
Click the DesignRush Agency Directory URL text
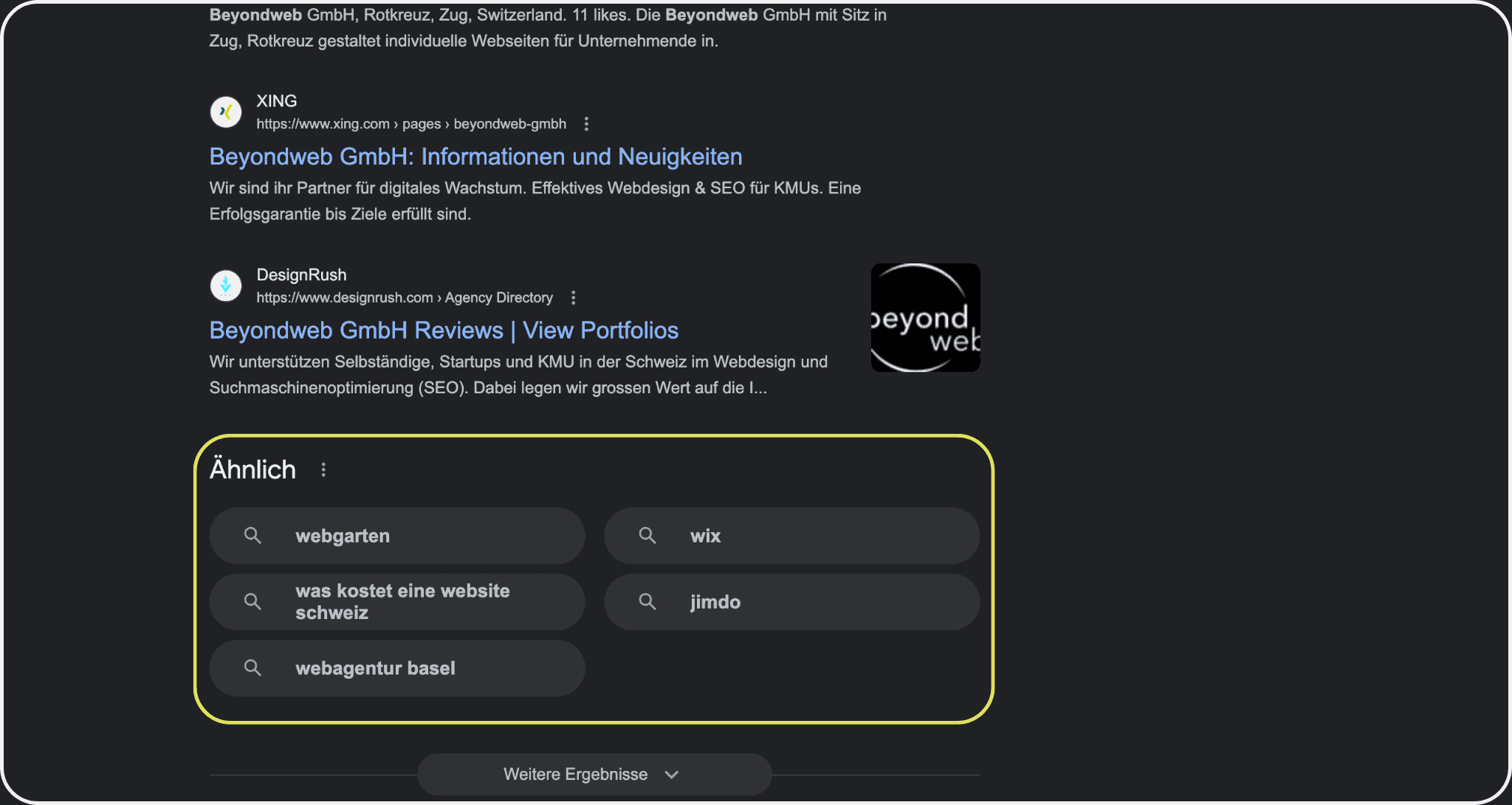[x=405, y=298]
